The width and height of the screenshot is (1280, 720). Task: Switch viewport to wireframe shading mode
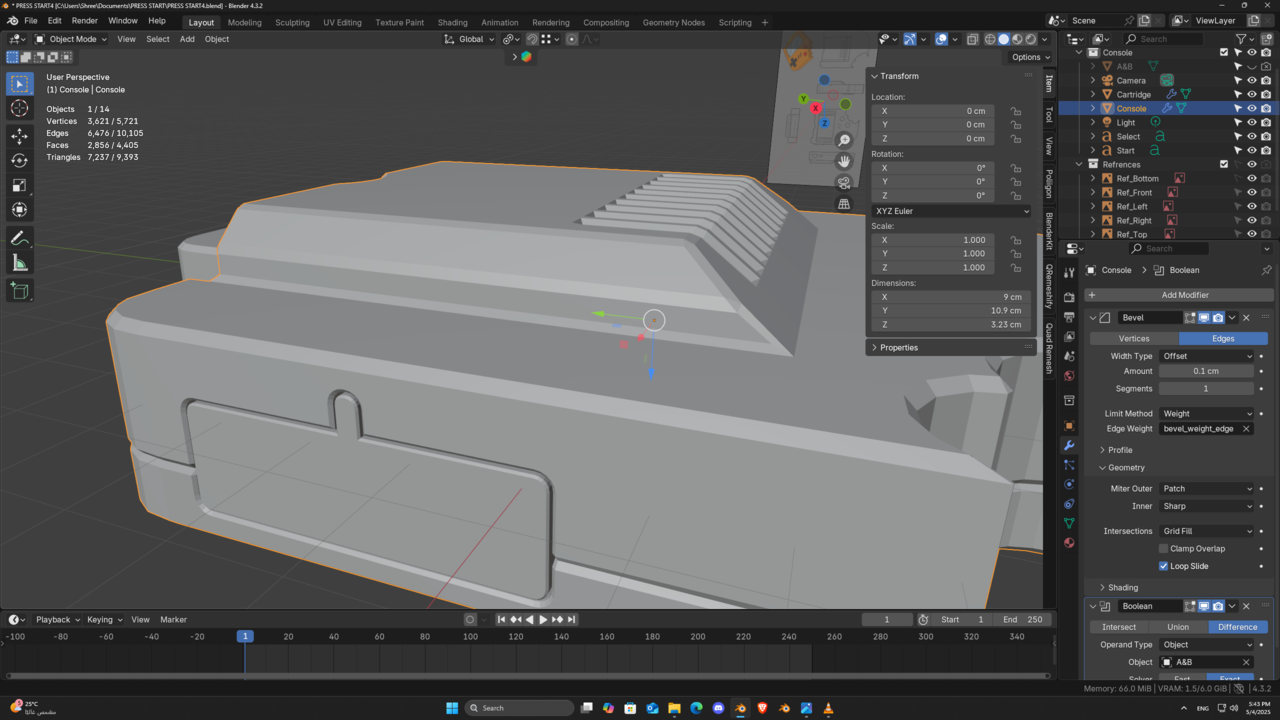tap(991, 38)
